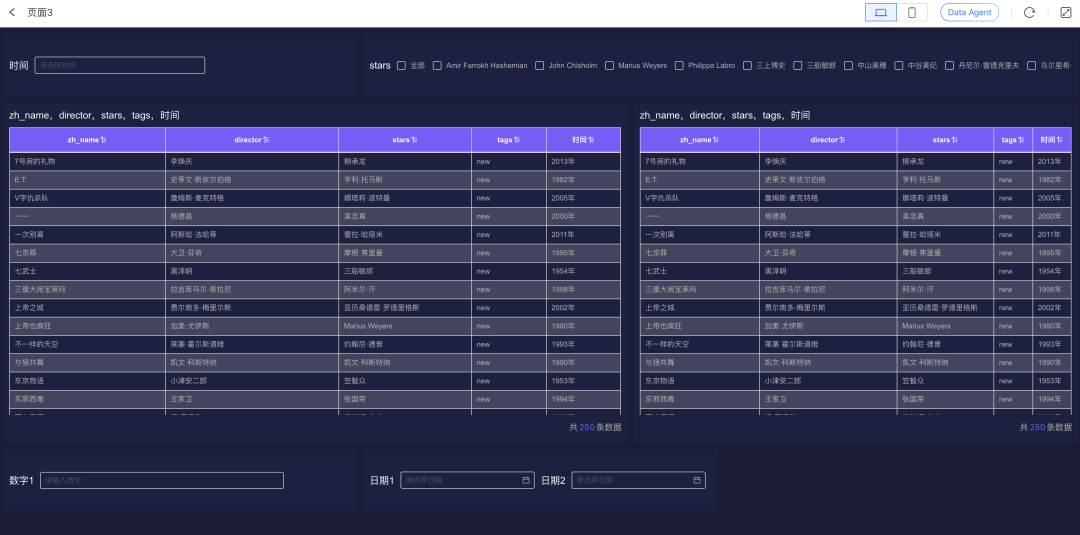The image size is (1080, 535).
Task: Open calendar icon of 日期2 field
Action: click(697, 480)
